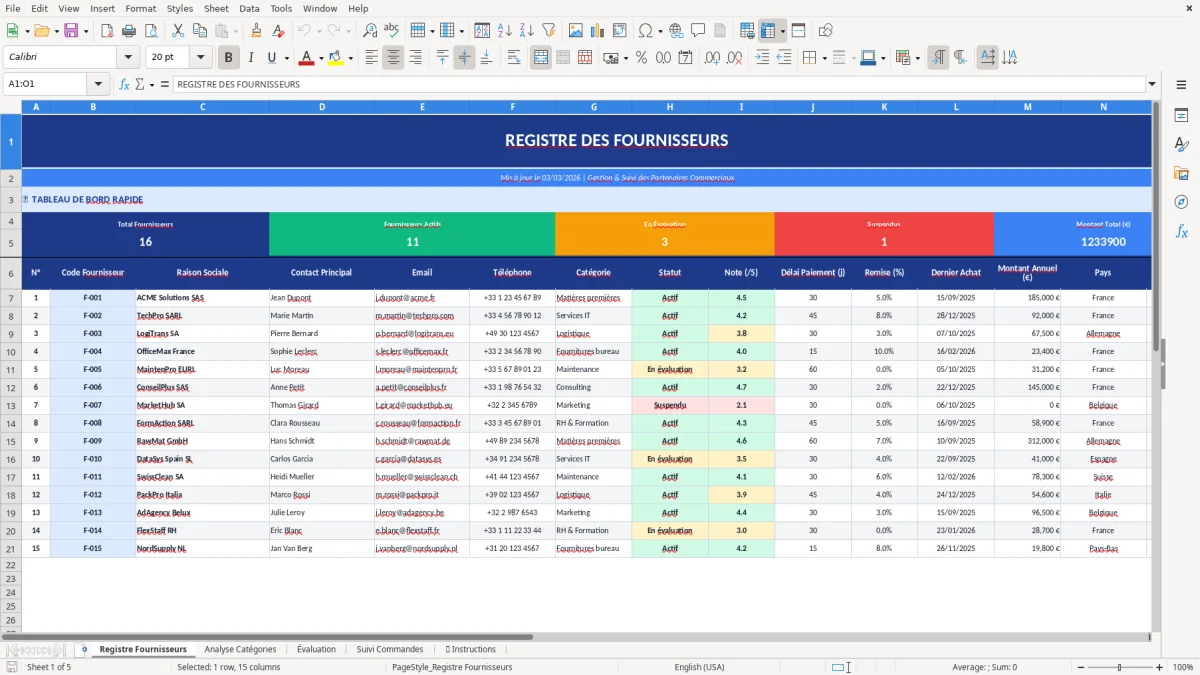Increase indent
Image resolution: width=1200 pixels, height=675 pixels.
(762, 58)
